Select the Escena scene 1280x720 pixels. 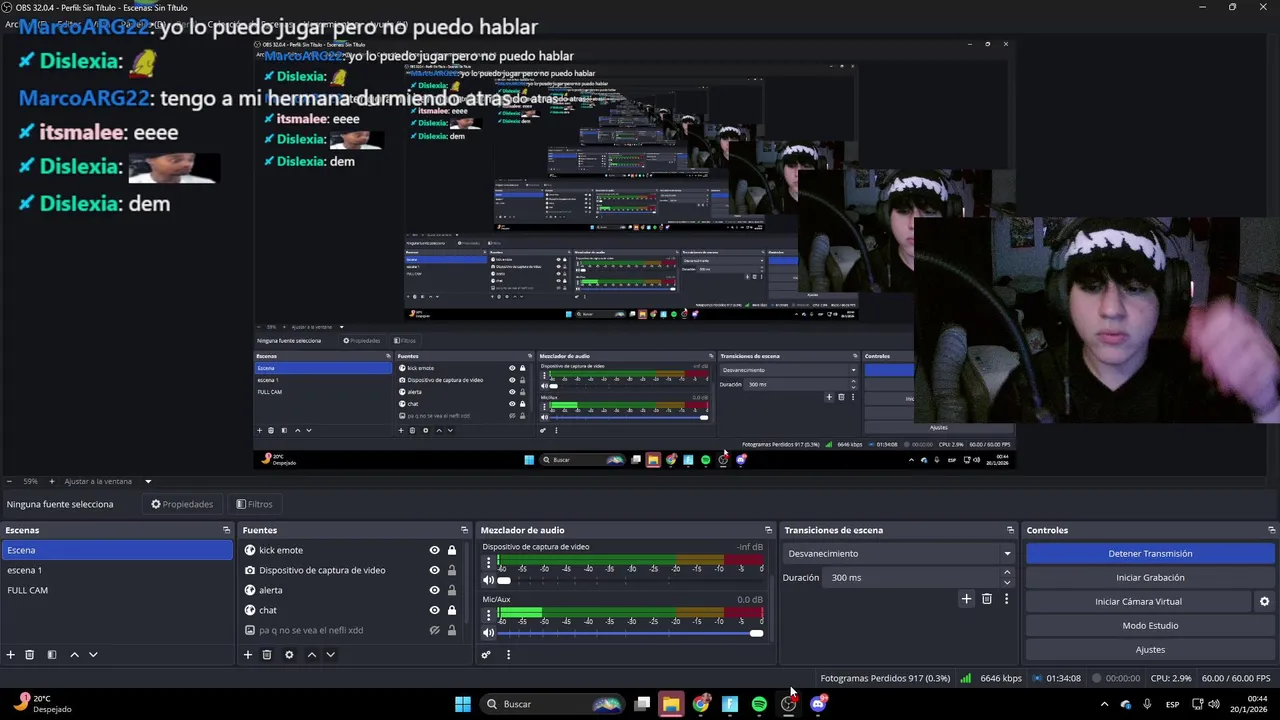tap(117, 550)
